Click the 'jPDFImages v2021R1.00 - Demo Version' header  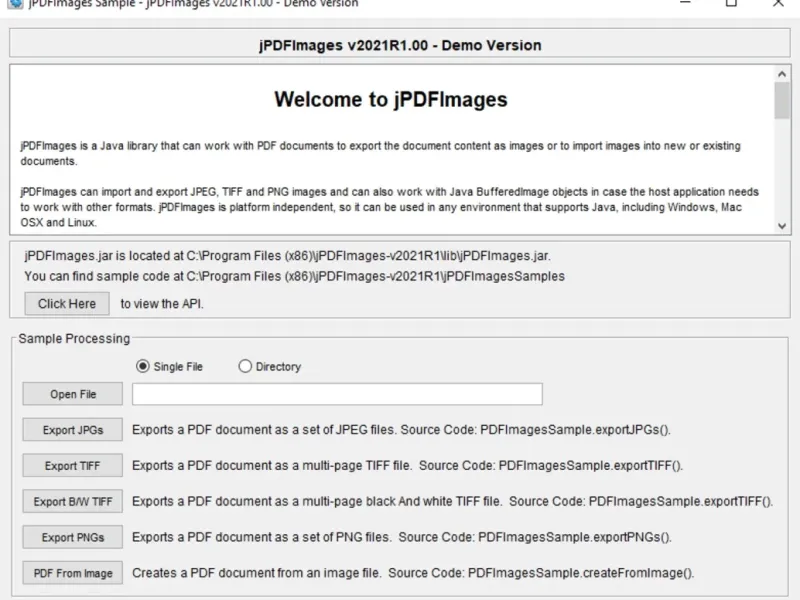(x=400, y=45)
